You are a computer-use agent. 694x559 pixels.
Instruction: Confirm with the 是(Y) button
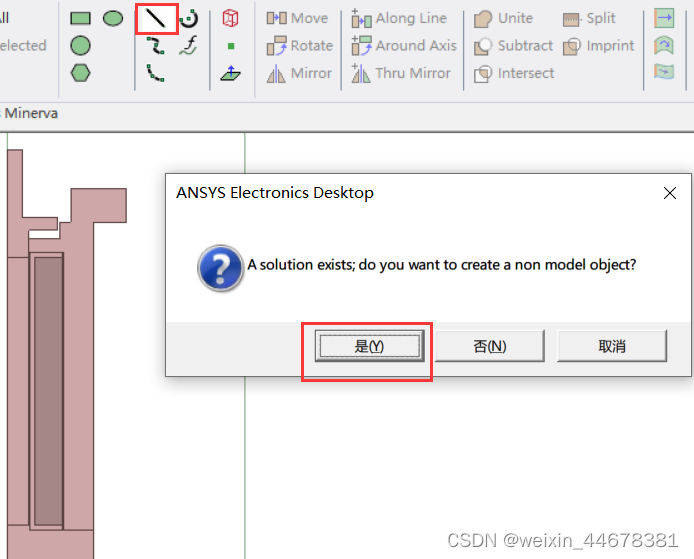tap(370, 346)
